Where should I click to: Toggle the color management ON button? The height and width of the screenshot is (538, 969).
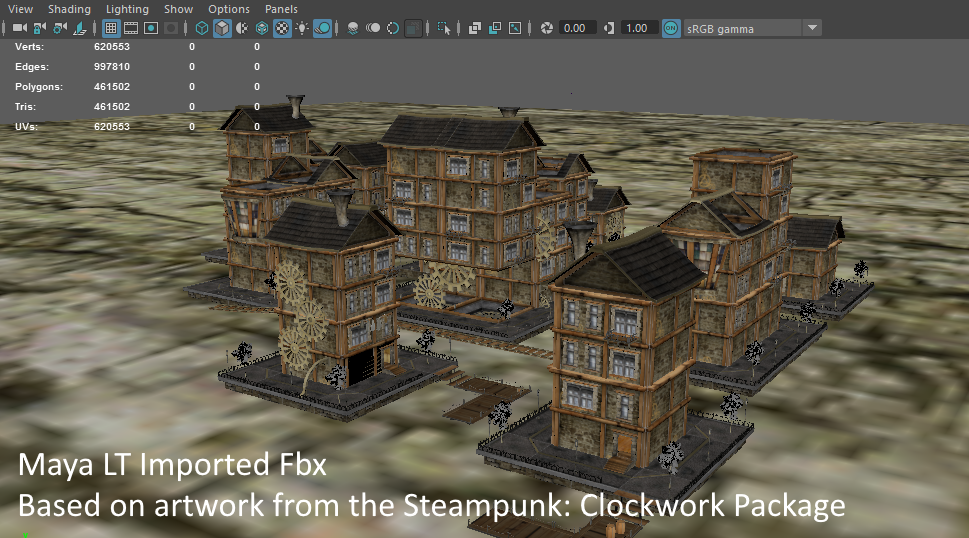671,28
